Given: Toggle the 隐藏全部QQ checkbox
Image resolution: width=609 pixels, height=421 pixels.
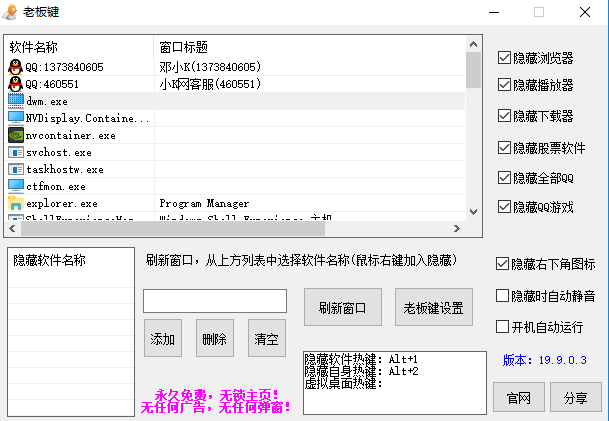Looking at the screenshot, I should tap(504, 177).
